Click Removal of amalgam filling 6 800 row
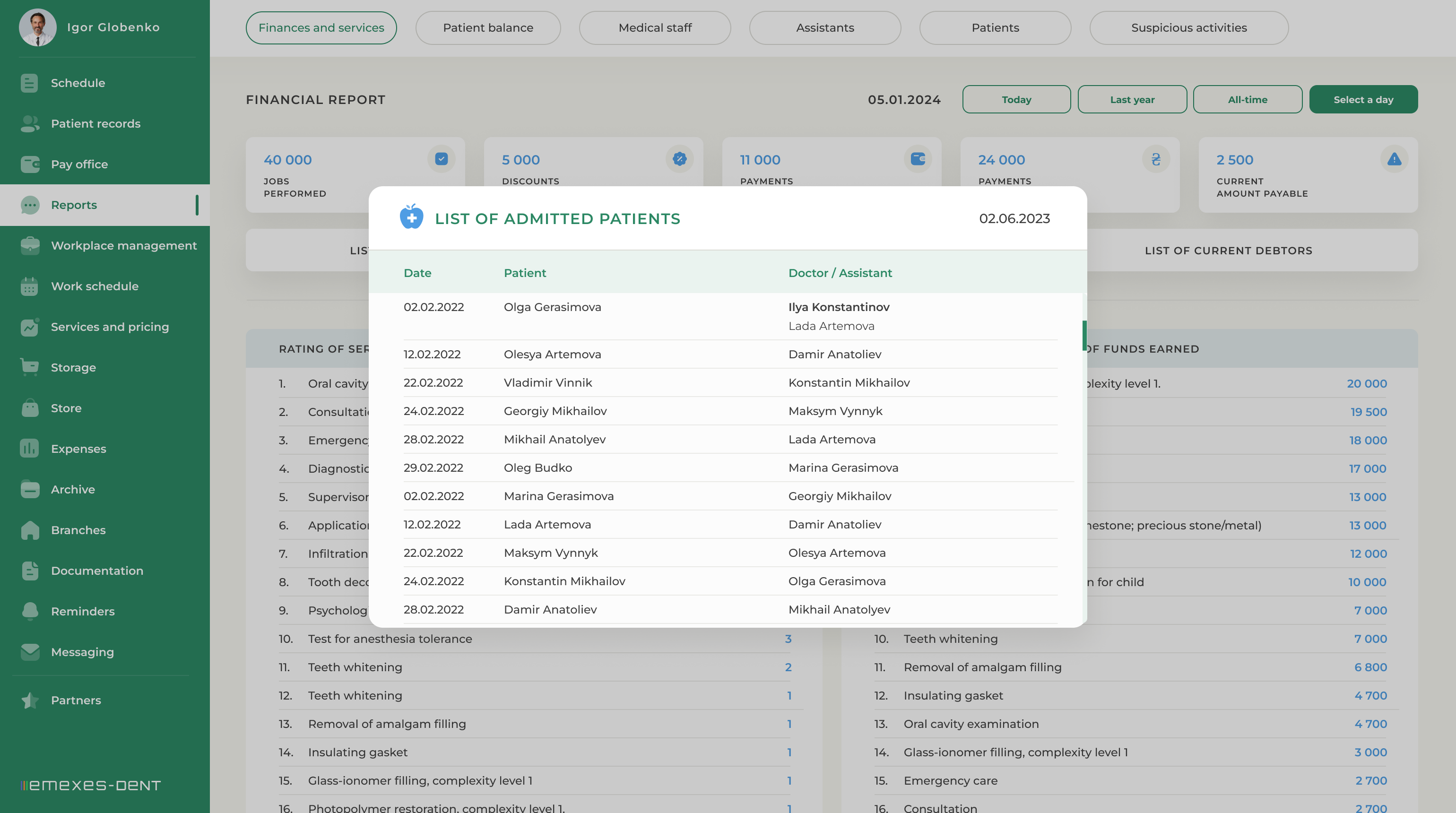The image size is (1456, 813). [x=1130, y=667]
